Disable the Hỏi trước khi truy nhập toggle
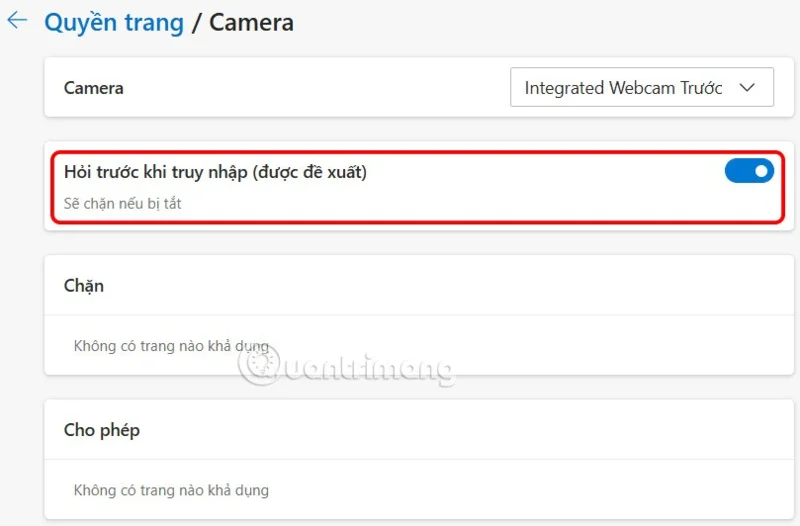Image resolution: width=800 pixels, height=526 pixels. 749,172
